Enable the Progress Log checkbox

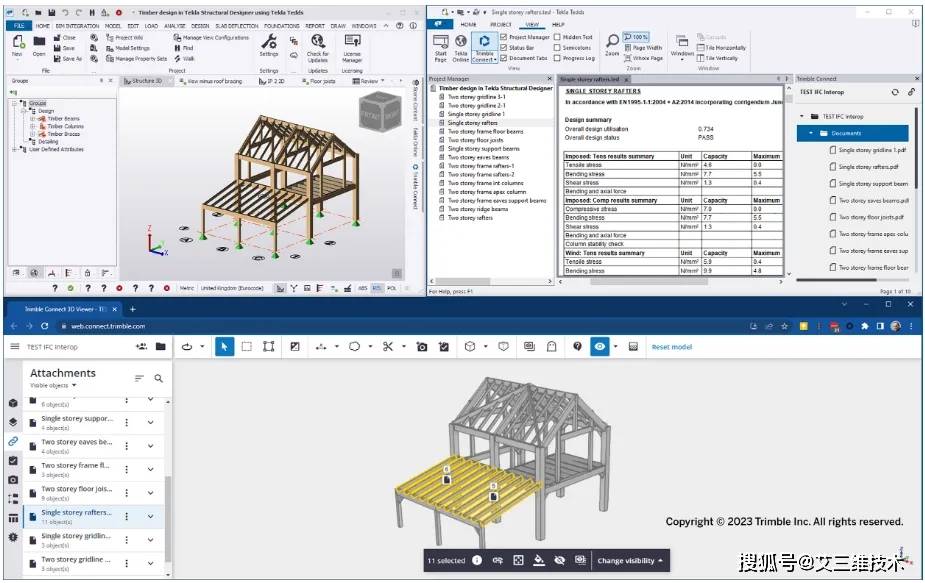(x=557, y=58)
